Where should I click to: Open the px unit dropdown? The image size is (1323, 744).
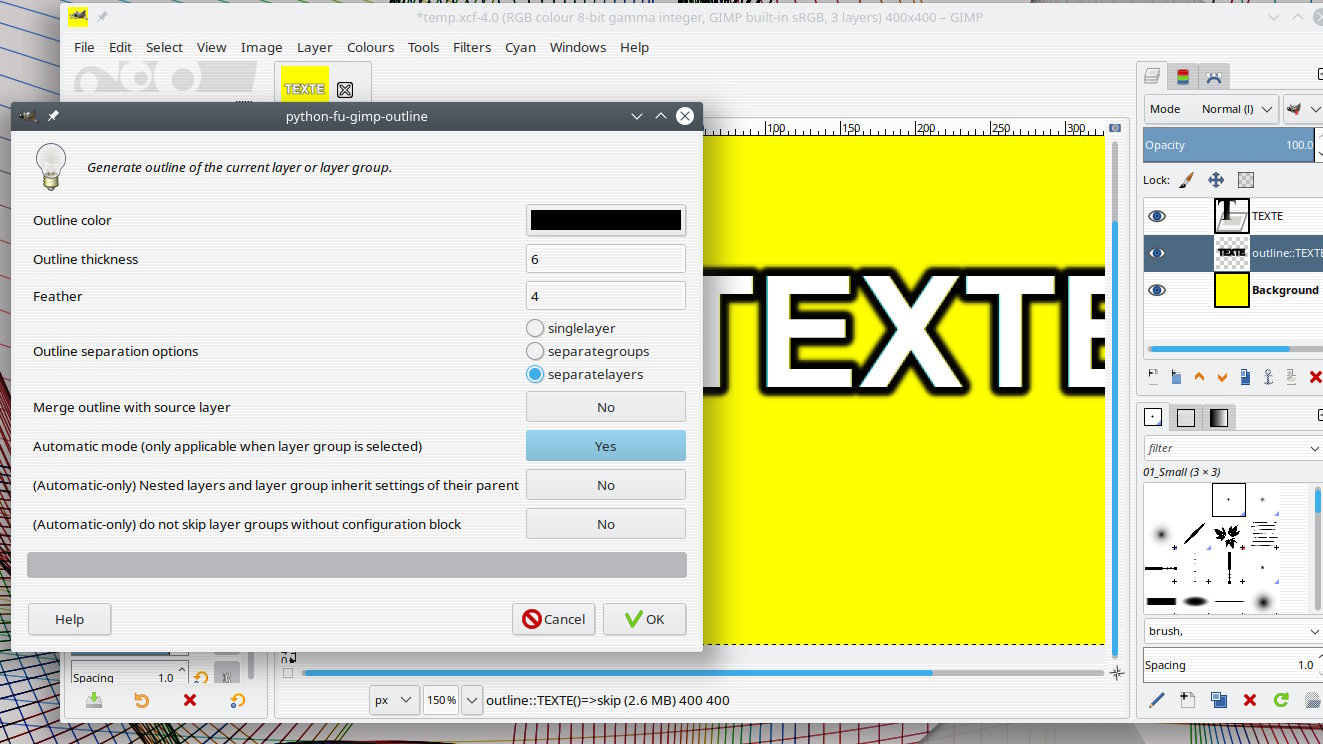(x=394, y=700)
